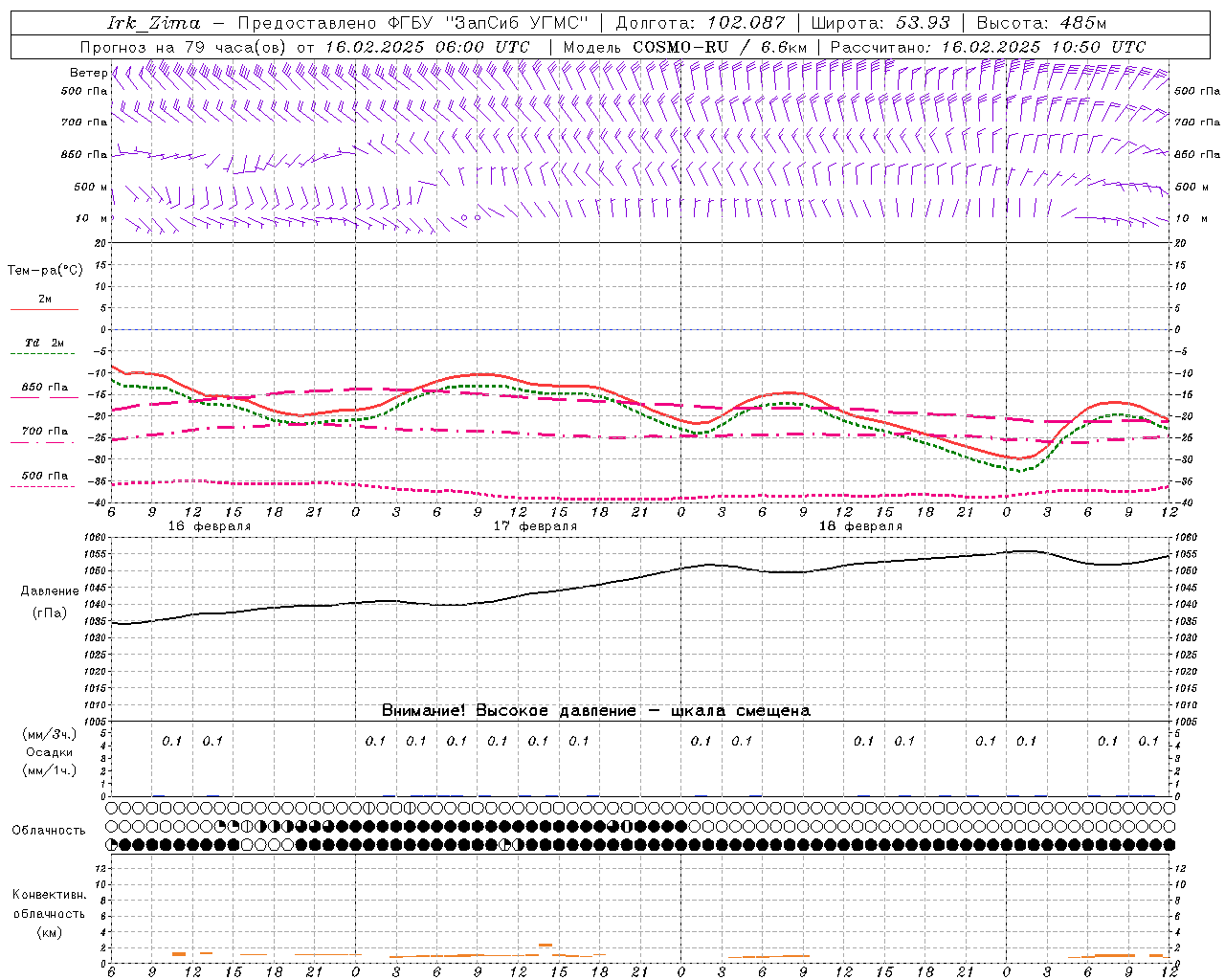This screenshot has height=980, width=1225.
Task: Click the 'Td 2м' dew point legend label
Action: pyautogui.click(x=45, y=343)
